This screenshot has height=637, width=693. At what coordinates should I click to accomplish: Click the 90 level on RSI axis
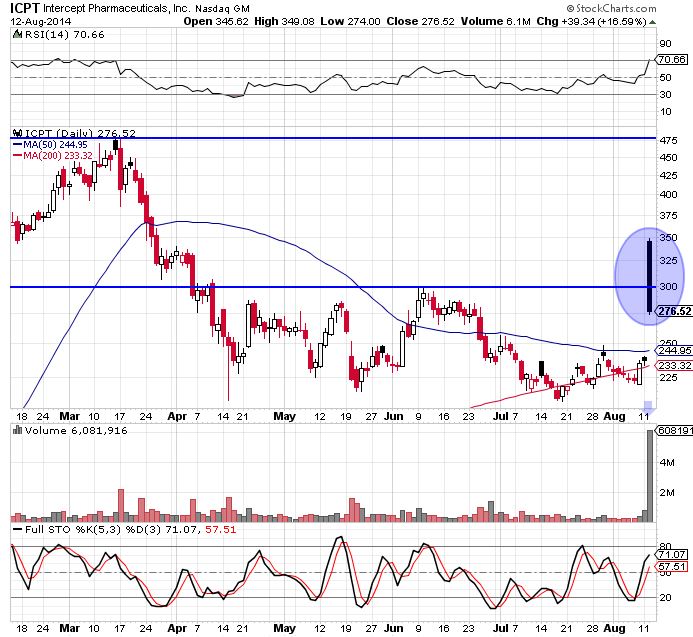[x=665, y=43]
